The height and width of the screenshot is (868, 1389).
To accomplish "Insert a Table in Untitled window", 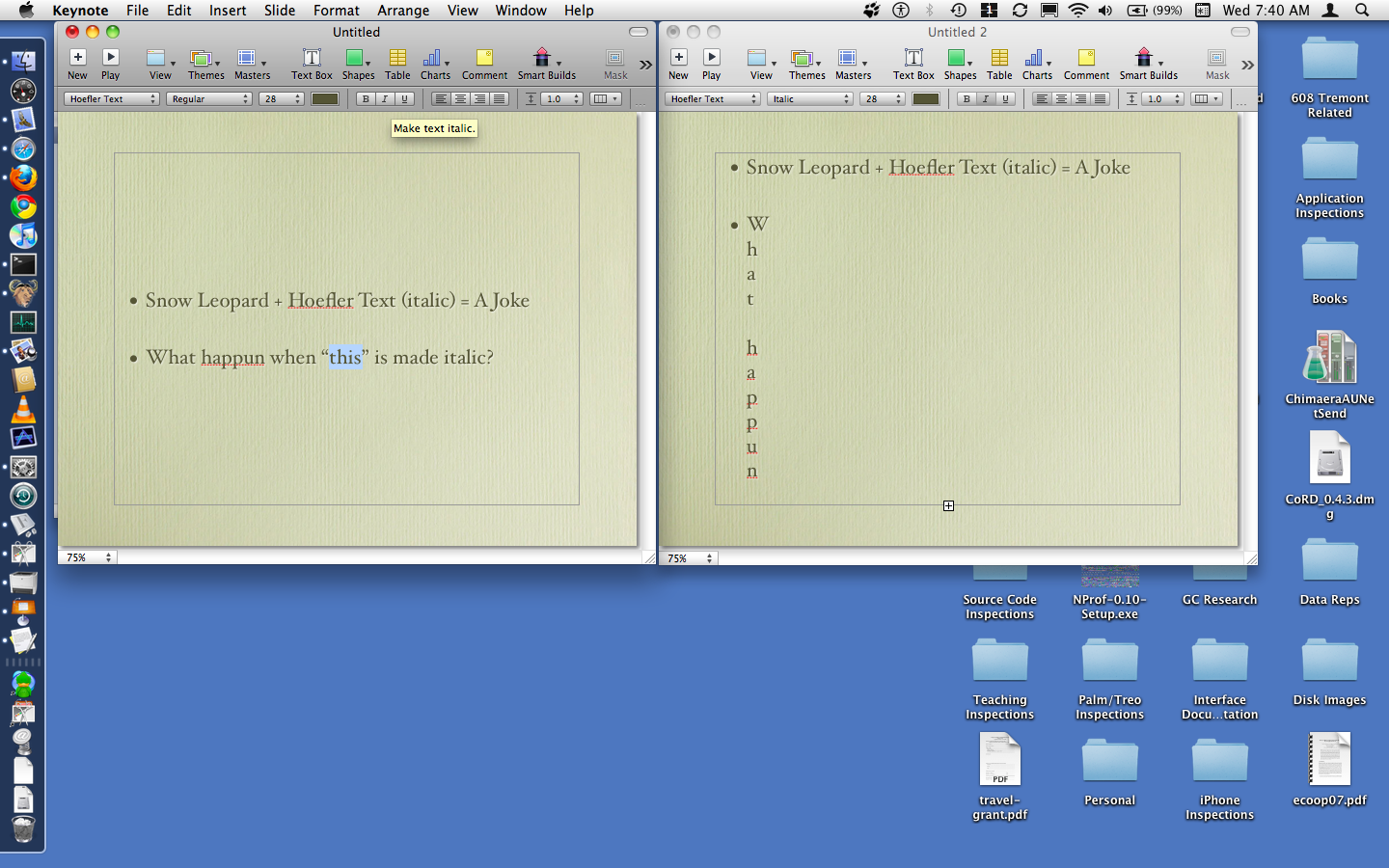I will [397, 64].
